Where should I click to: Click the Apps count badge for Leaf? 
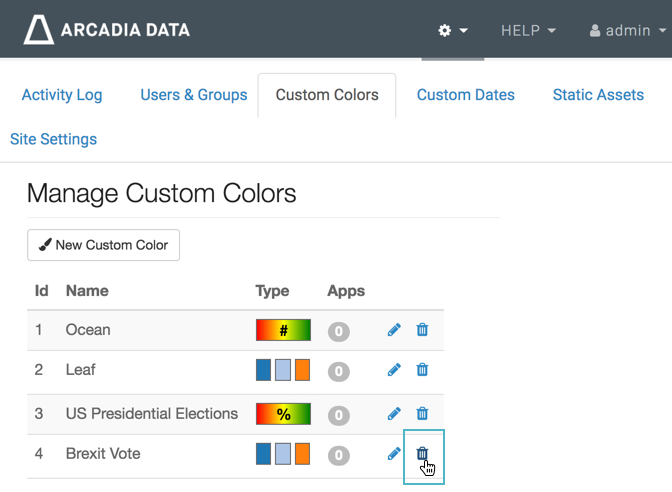(x=339, y=372)
